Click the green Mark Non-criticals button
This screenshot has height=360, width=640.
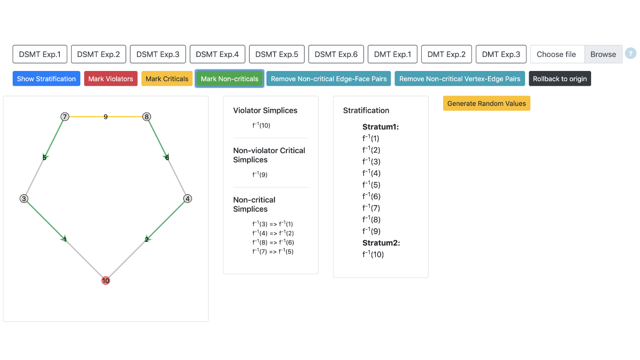pyautogui.click(x=229, y=79)
